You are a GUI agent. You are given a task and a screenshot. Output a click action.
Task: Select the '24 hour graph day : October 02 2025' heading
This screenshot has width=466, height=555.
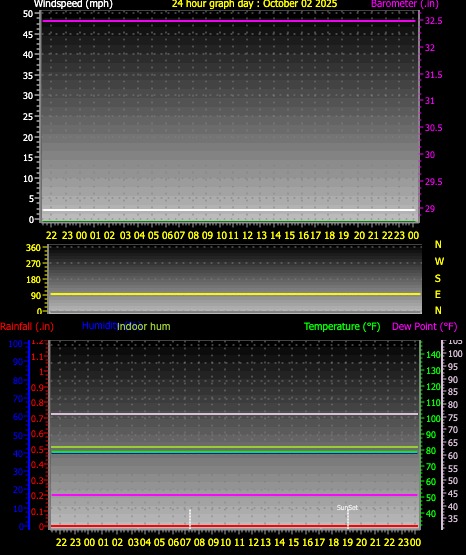click(254, 4)
